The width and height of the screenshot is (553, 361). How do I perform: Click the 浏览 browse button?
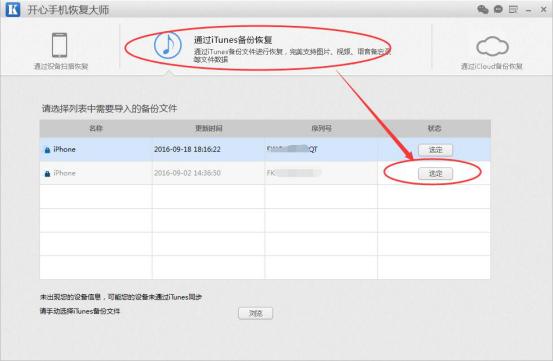(x=255, y=313)
